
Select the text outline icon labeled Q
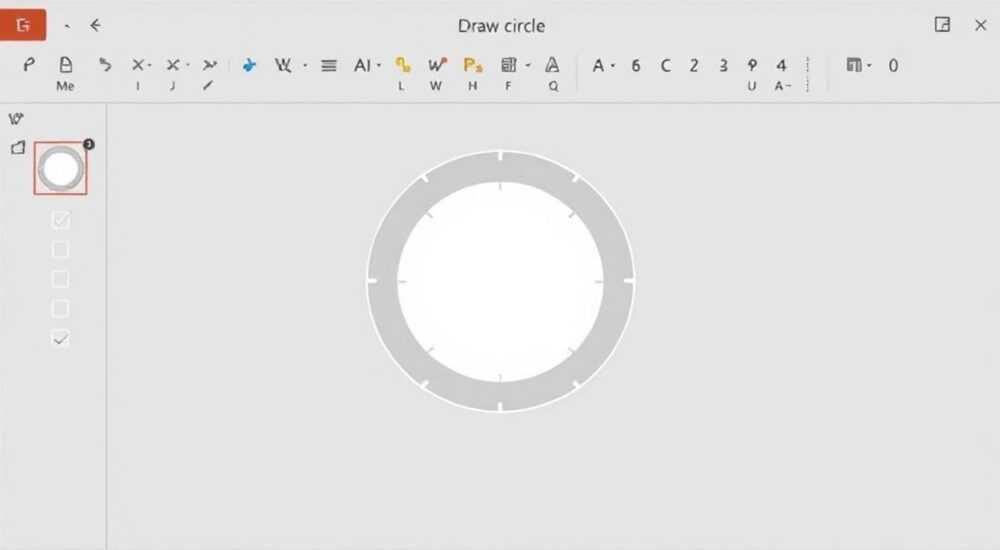click(552, 65)
